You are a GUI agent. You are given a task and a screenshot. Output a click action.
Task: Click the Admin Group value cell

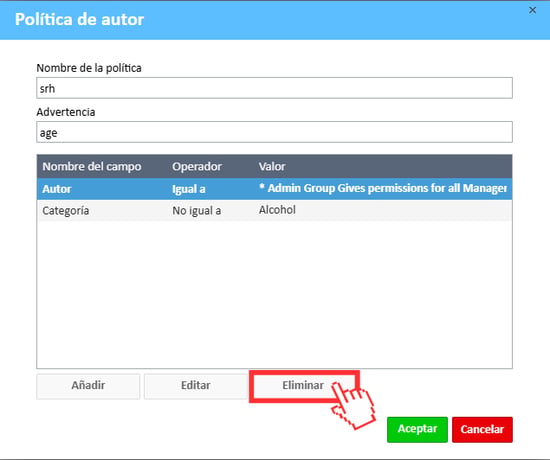383,188
